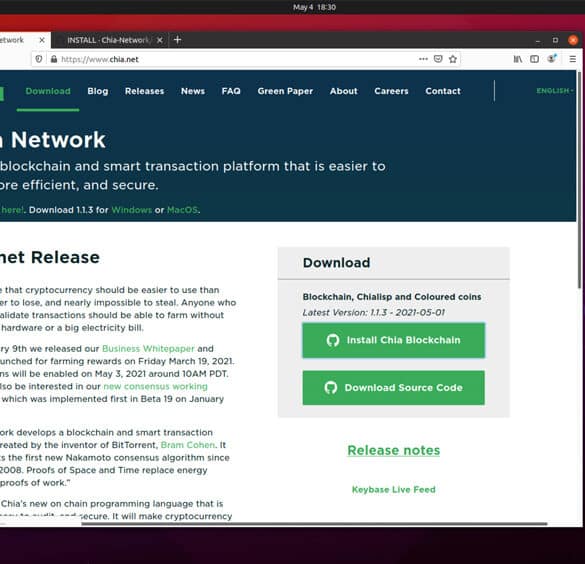Image resolution: width=585 pixels, height=564 pixels.
Task: Open the Download nav item
Action: point(48,91)
